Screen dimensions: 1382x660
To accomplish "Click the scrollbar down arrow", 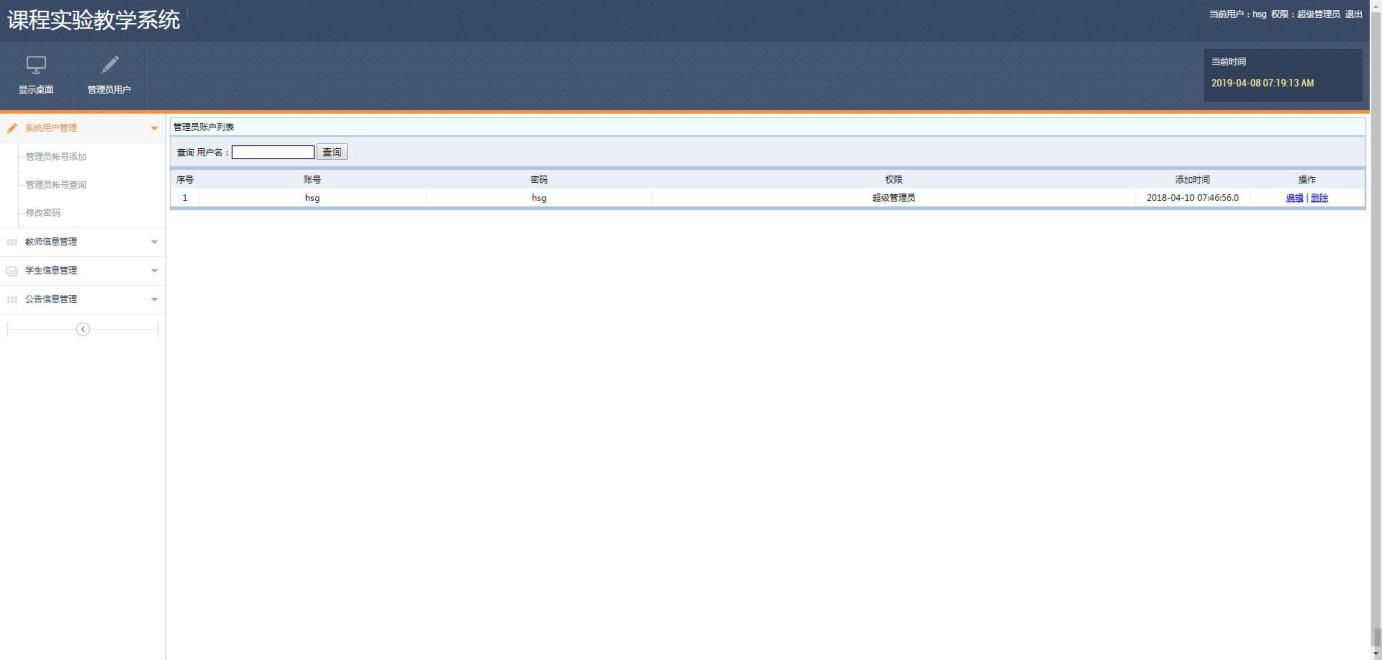I will 1376,654.
